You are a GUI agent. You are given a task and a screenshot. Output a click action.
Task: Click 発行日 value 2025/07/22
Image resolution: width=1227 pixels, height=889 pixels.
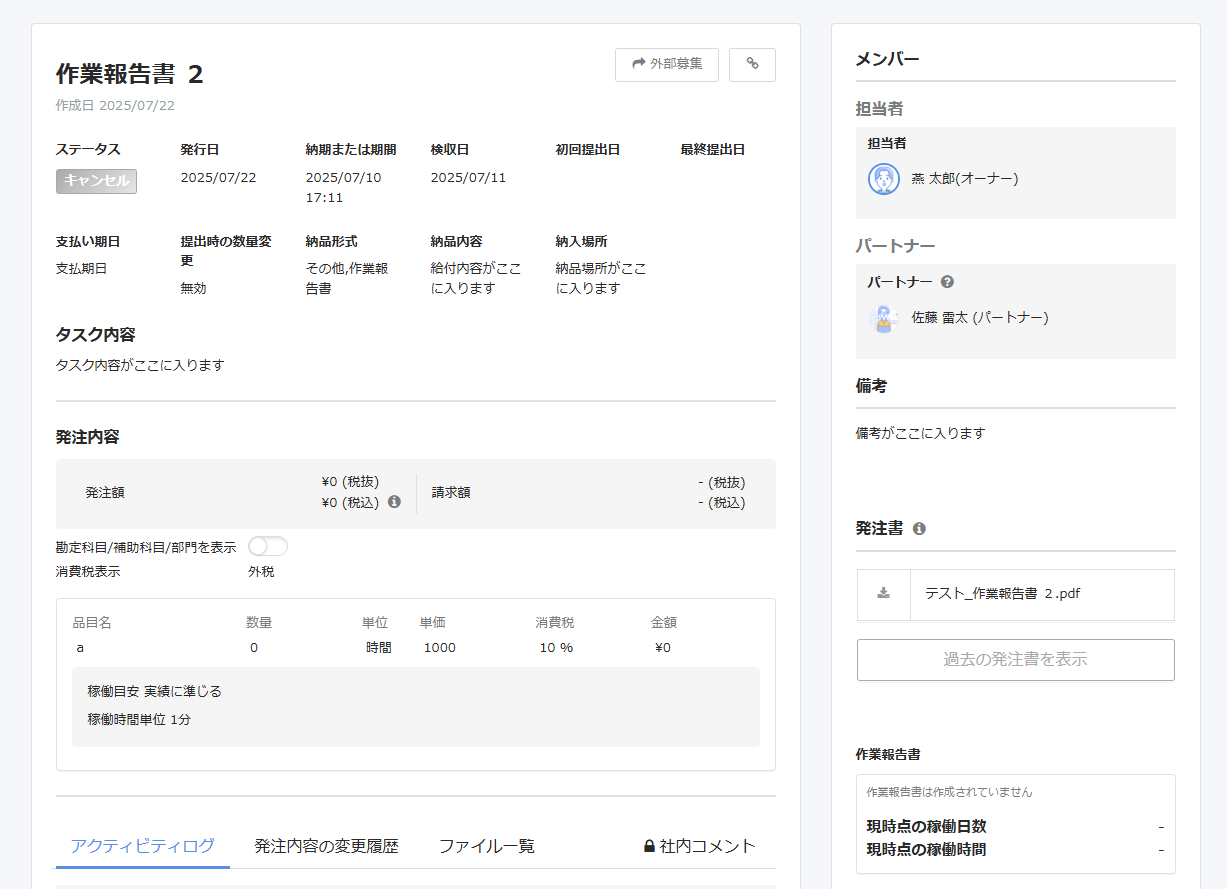click(218, 178)
